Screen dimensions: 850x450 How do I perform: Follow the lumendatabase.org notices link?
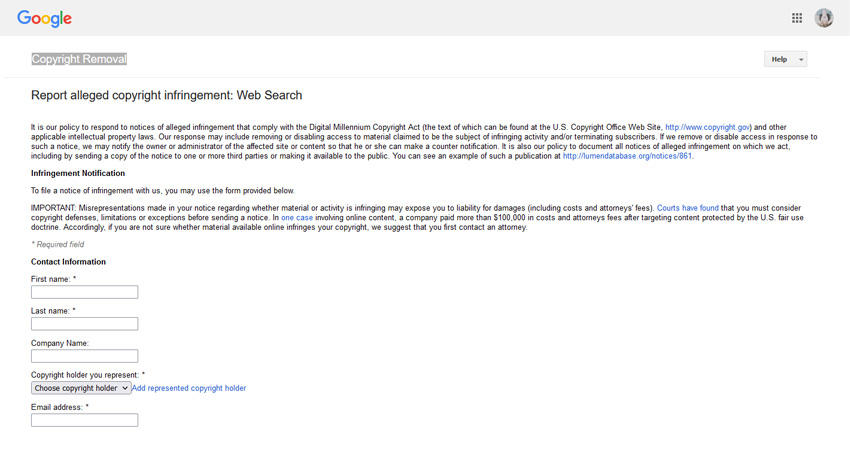(x=627, y=156)
